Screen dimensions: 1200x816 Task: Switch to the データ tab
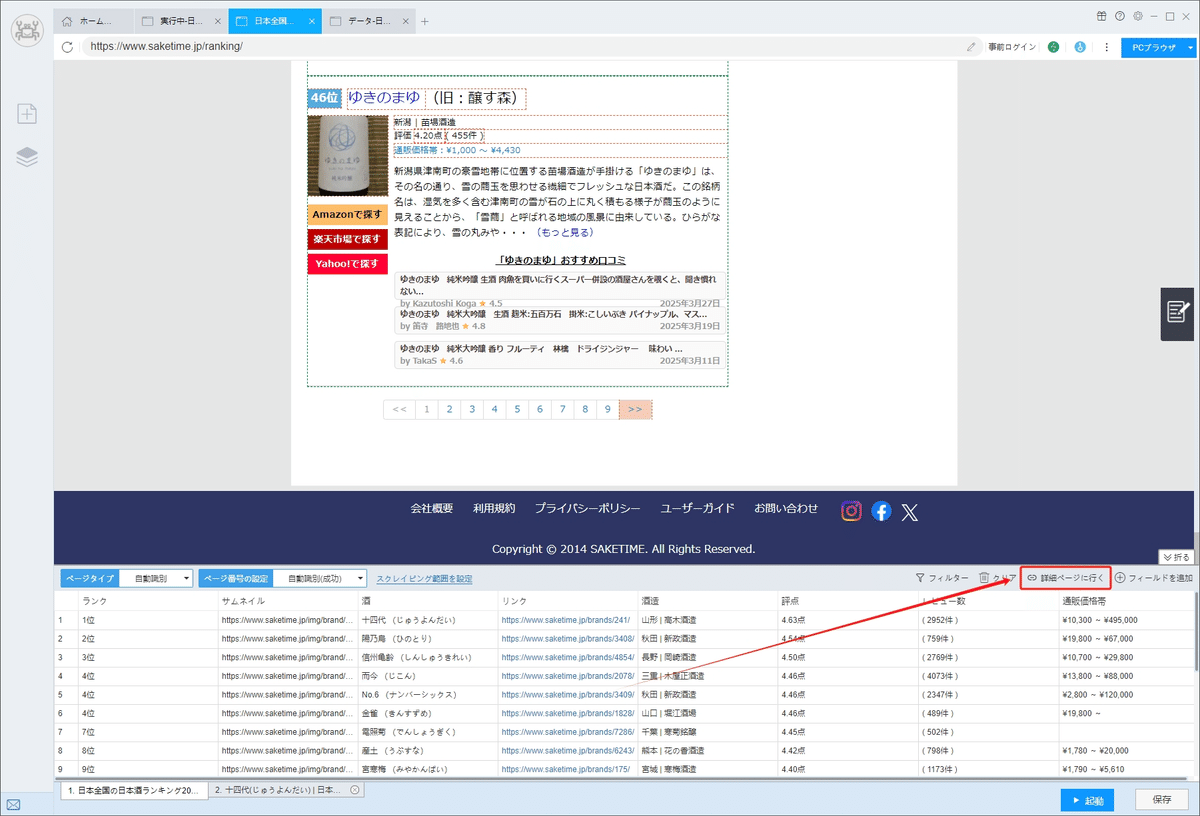pyautogui.click(x=371, y=21)
